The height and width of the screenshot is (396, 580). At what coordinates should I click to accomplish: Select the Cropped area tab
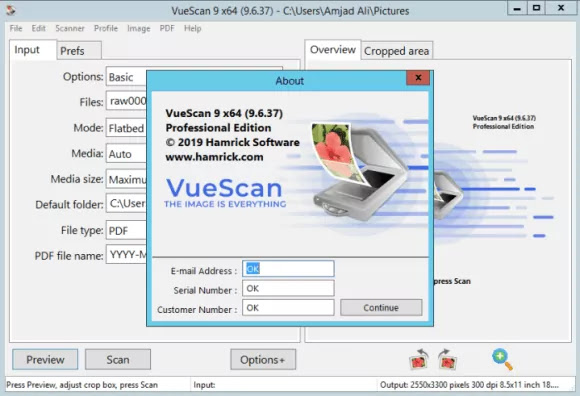[x=397, y=51]
